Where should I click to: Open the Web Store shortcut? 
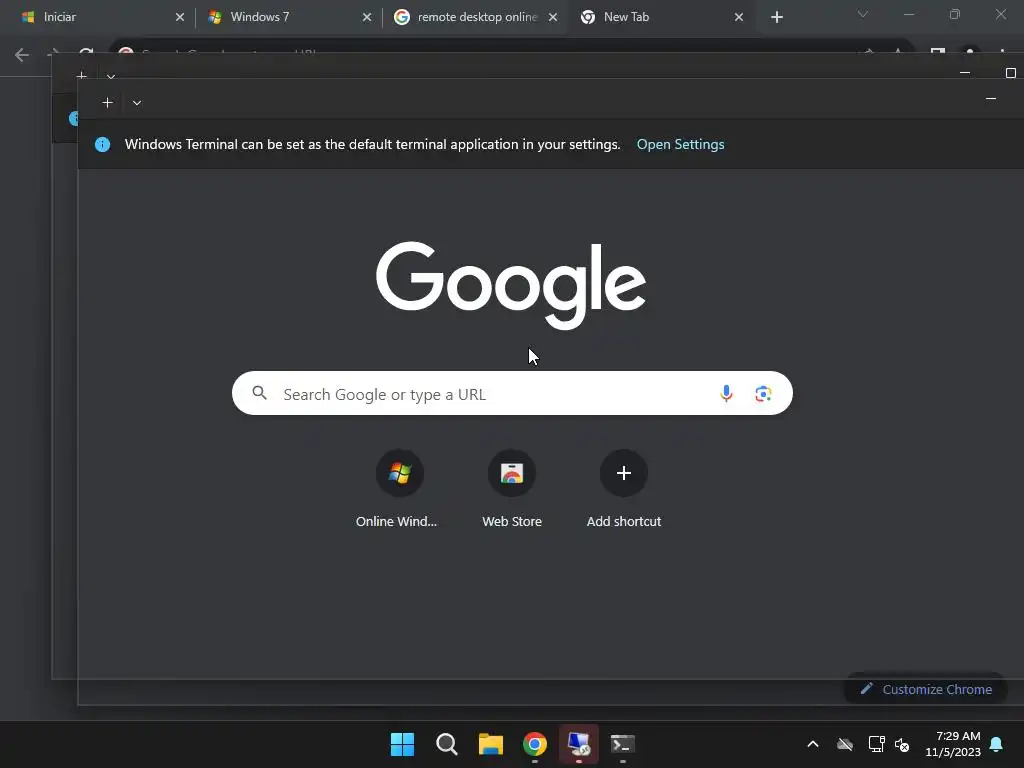[x=512, y=473]
